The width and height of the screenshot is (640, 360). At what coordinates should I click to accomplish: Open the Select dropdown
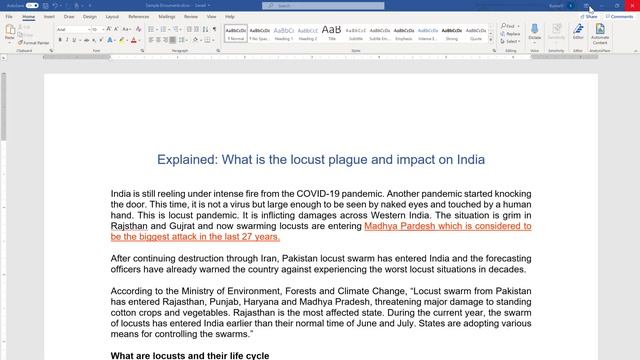(x=510, y=42)
